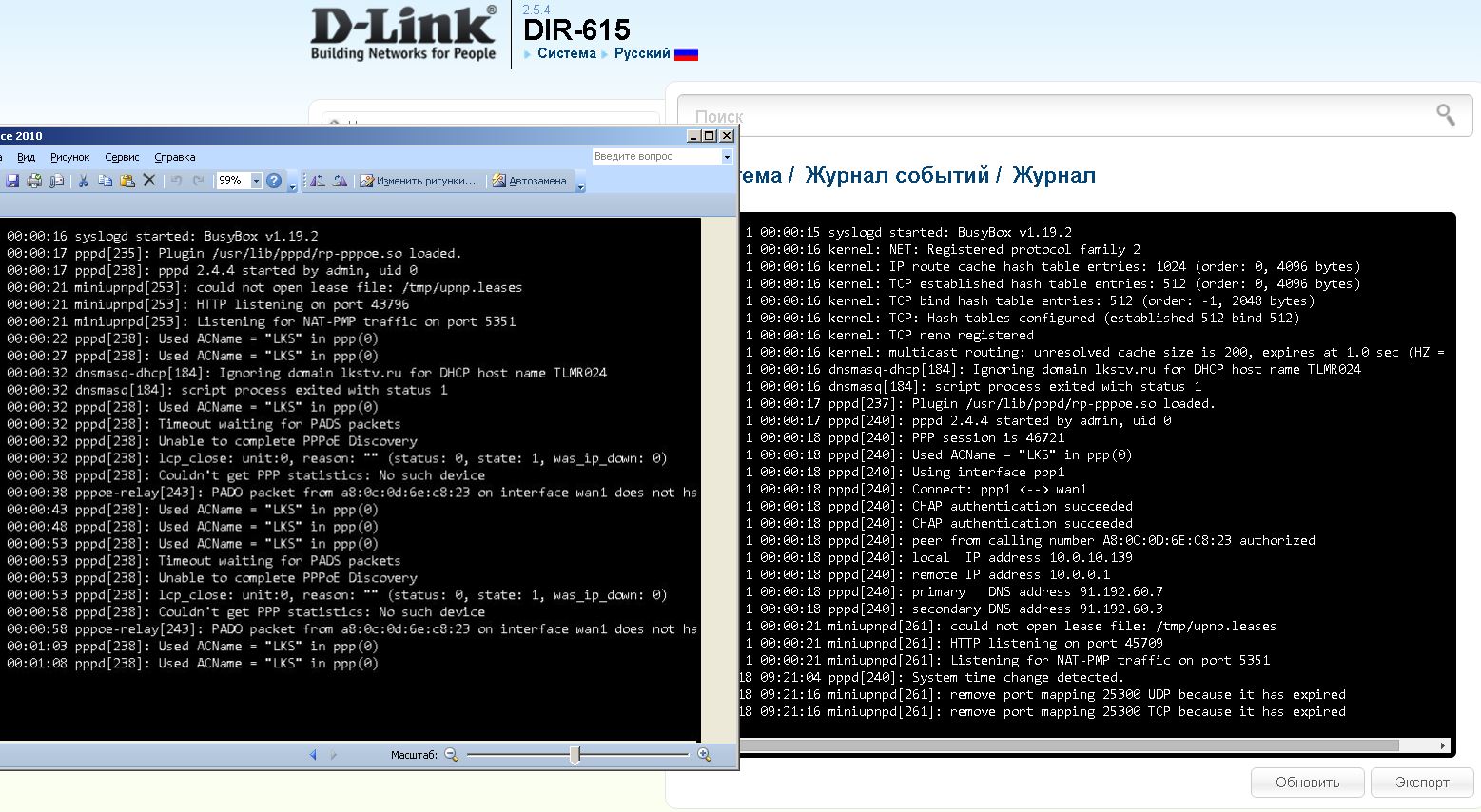Viewport: 1481px width, 812px height.
Task: Open the Русский language selector
Action: [x=643, y=54]
